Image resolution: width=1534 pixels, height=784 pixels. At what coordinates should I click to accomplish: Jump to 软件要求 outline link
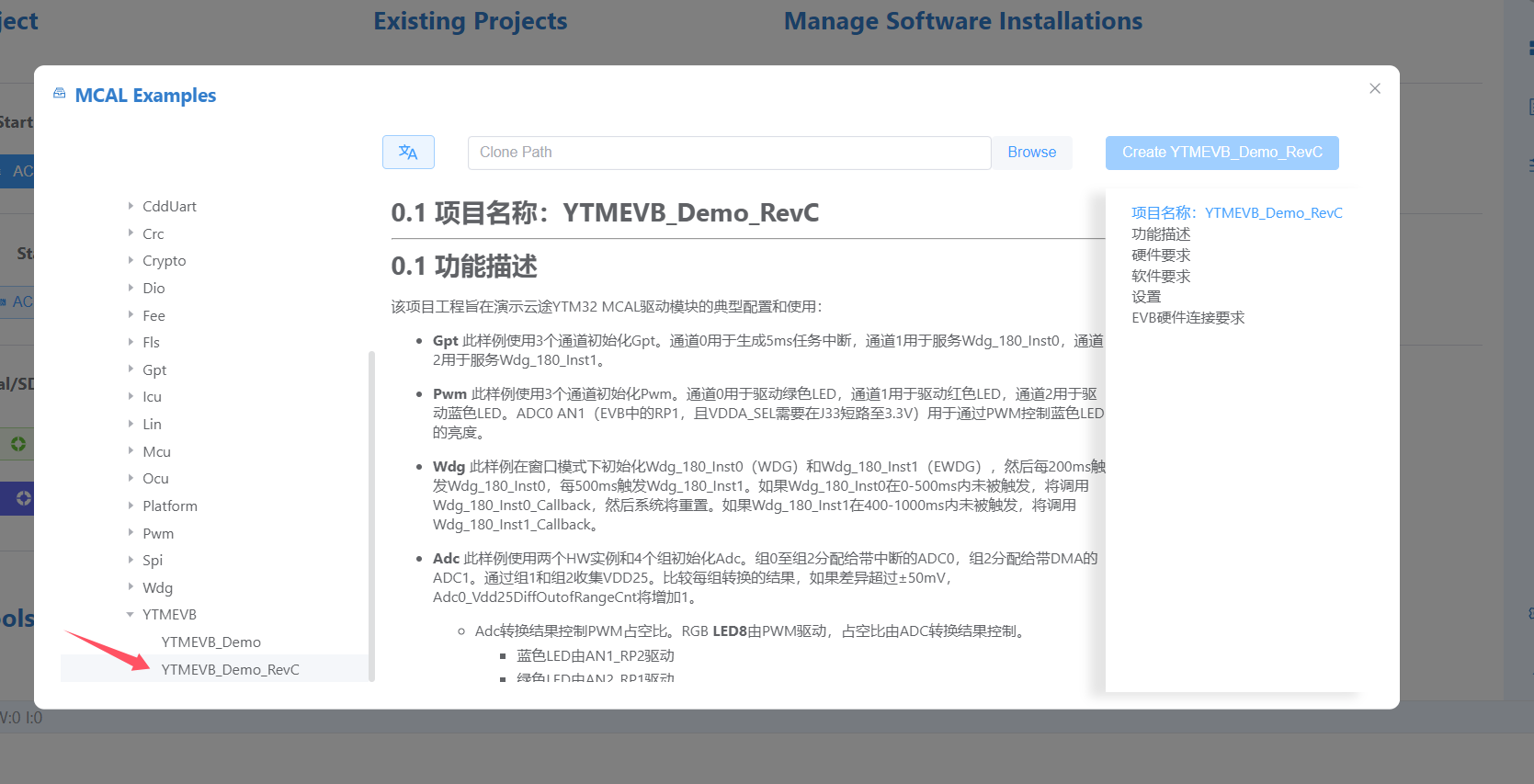pyautogui.click(x=1161, y=276)
